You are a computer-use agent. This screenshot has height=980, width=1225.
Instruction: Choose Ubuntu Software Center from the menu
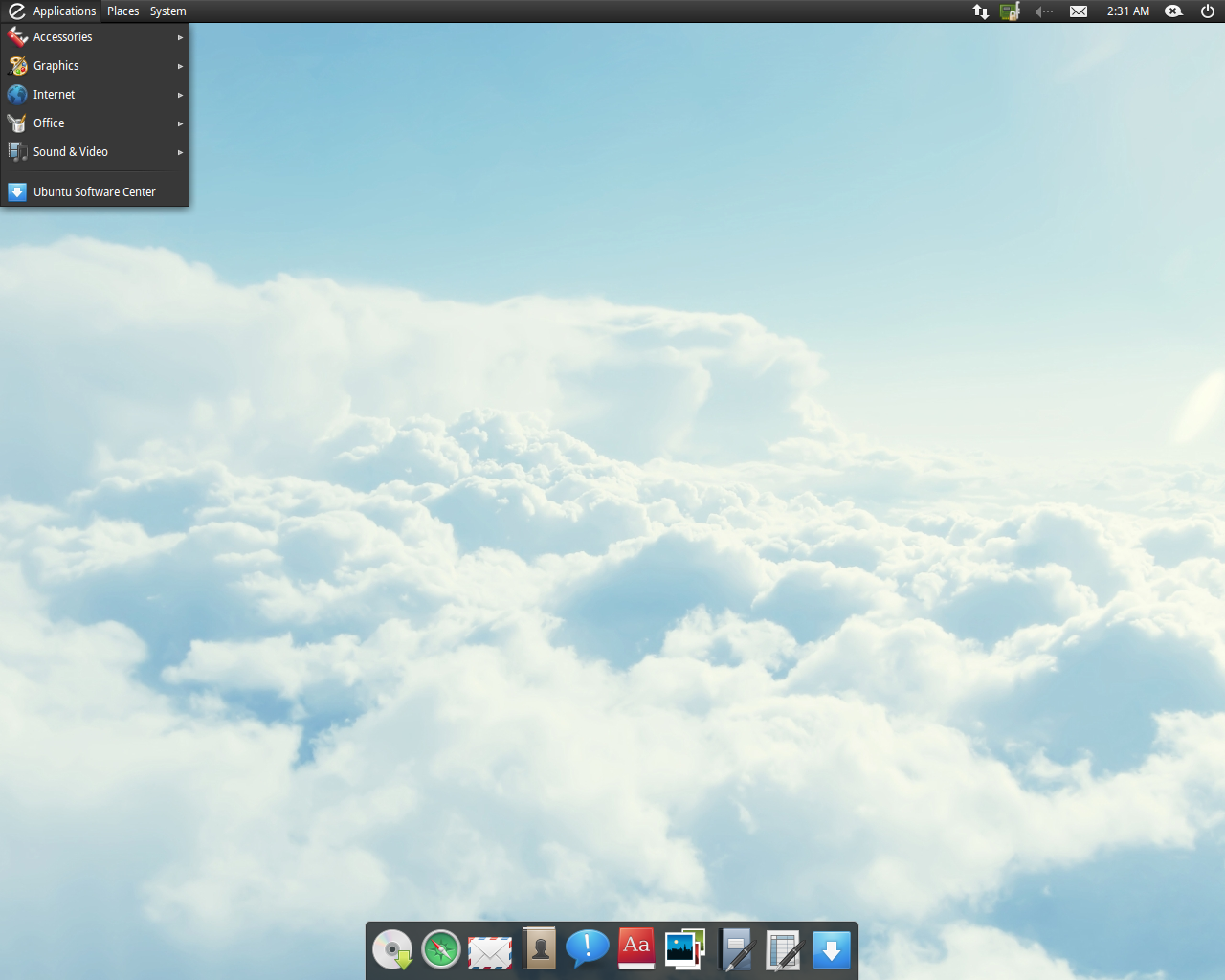coord(95,192)
